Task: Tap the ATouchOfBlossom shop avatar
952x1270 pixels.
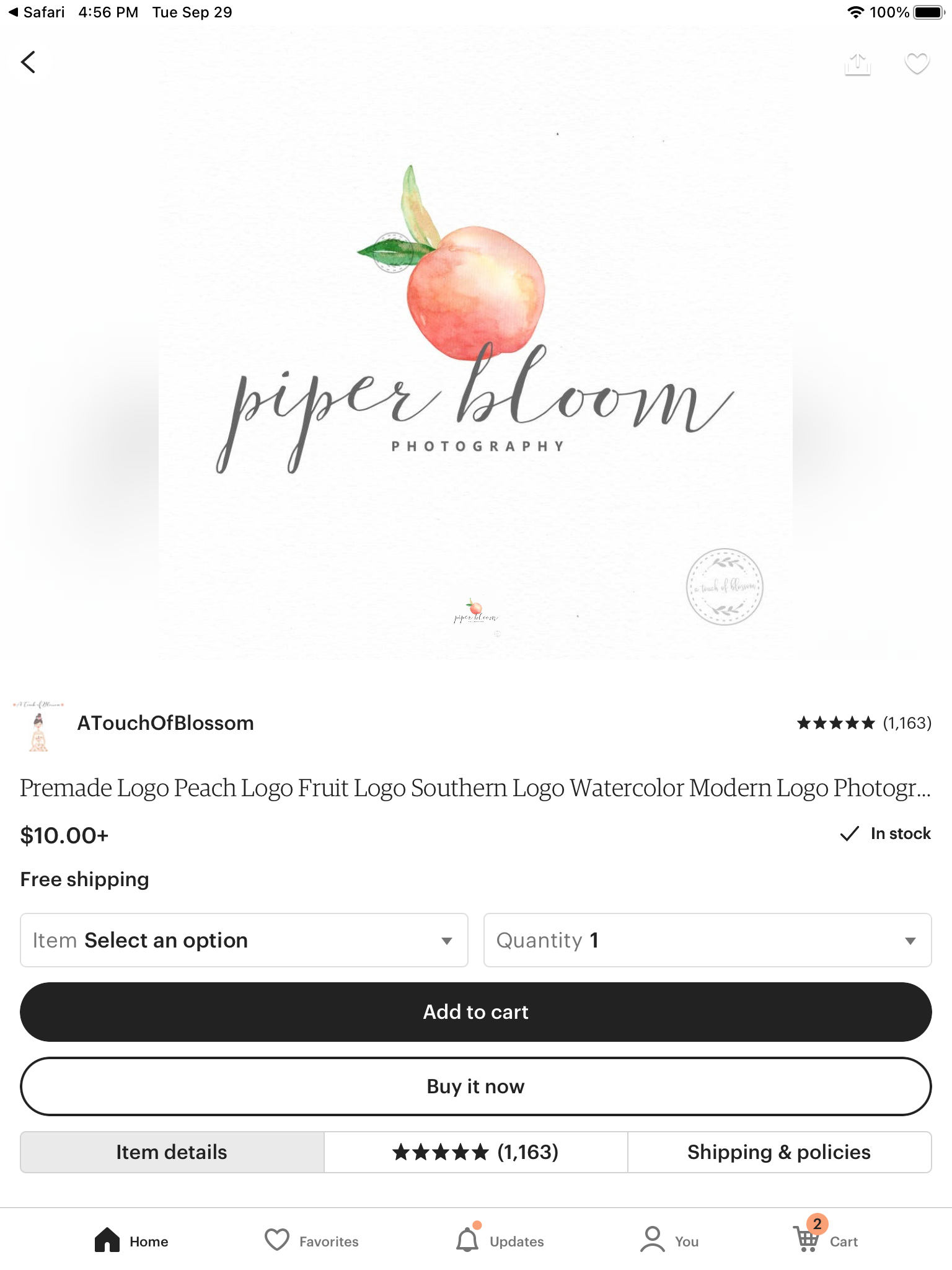Action: [x=38, y=725]
